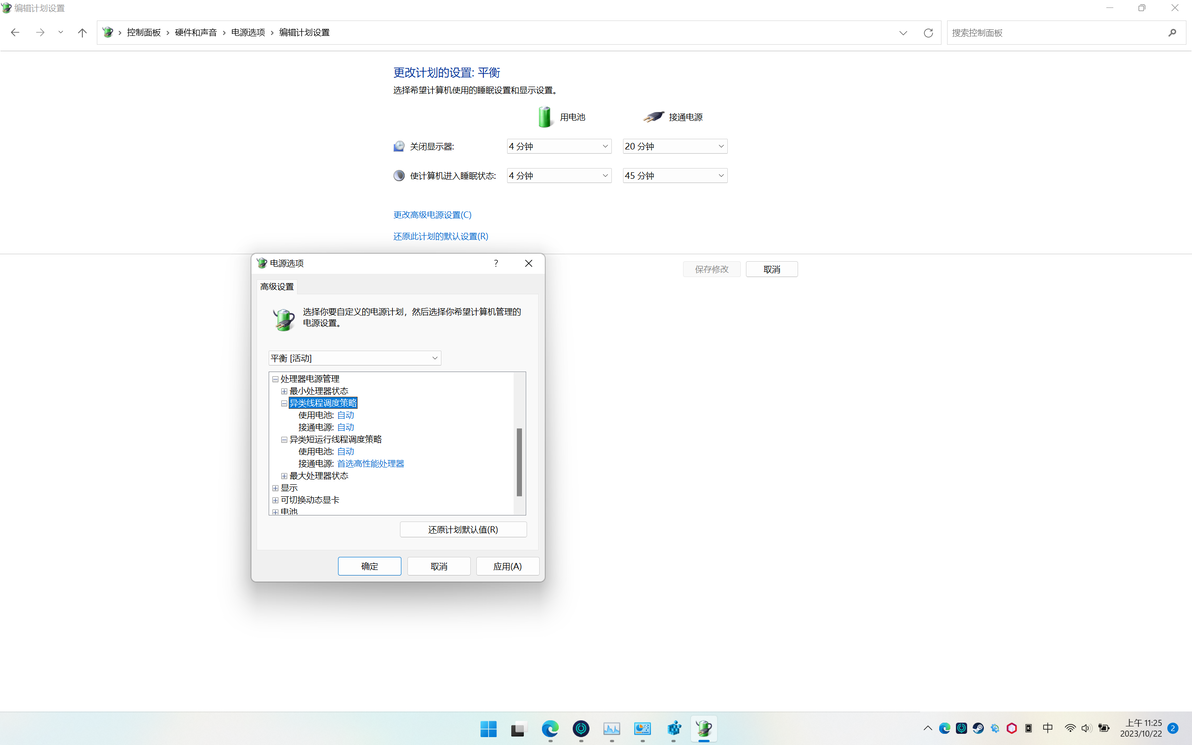Click the battery status tray icon
Image resolution: width=1192 pixels, height=745 pixels.
tap(1104, 728)
